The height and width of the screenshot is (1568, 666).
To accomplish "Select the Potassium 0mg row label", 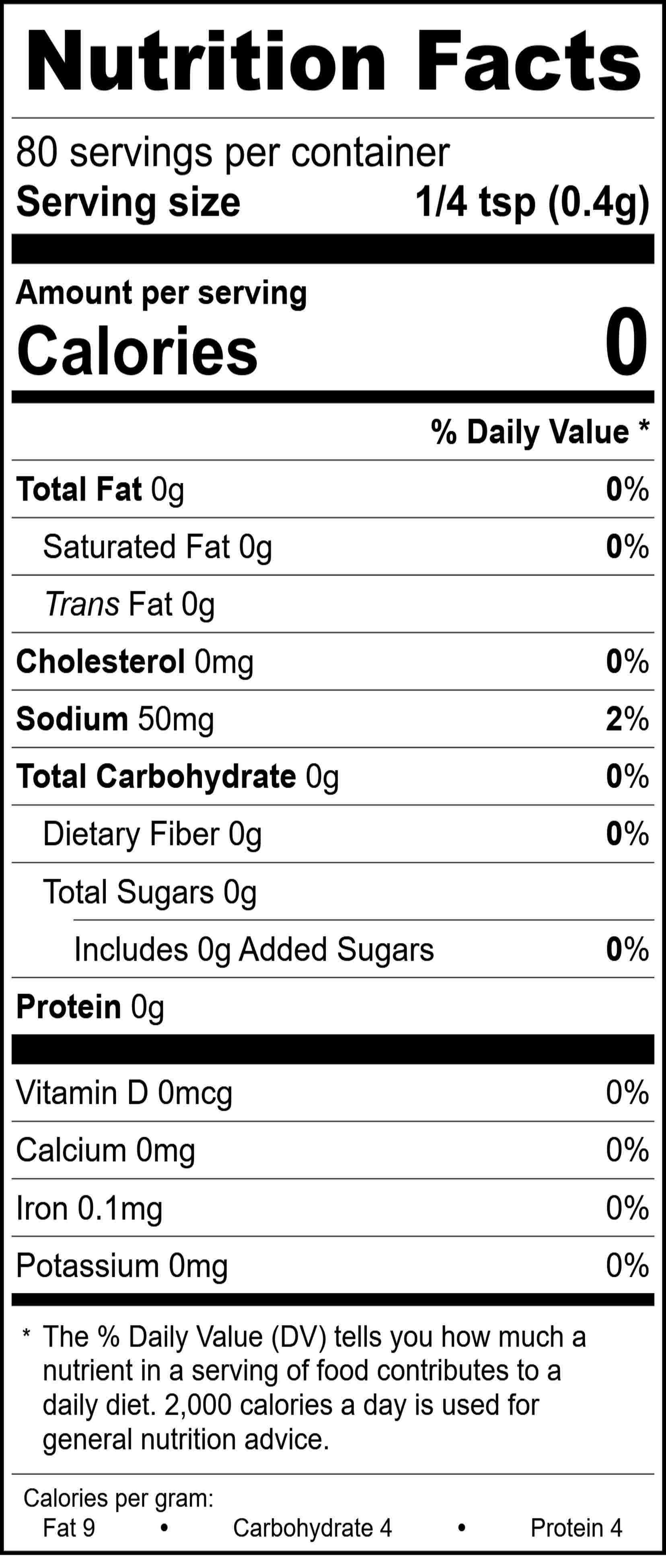I will click(122, 1266).
